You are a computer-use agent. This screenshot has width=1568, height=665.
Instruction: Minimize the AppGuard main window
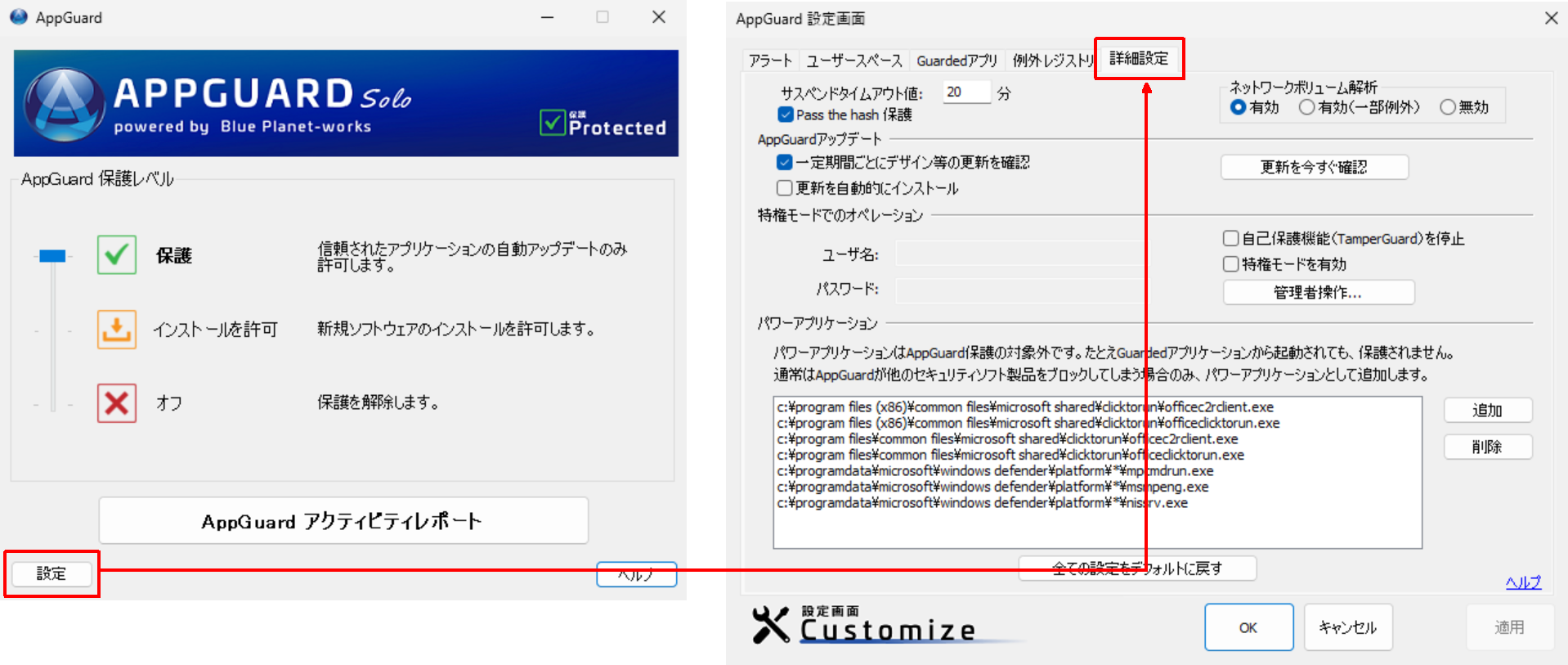(548, 17)
